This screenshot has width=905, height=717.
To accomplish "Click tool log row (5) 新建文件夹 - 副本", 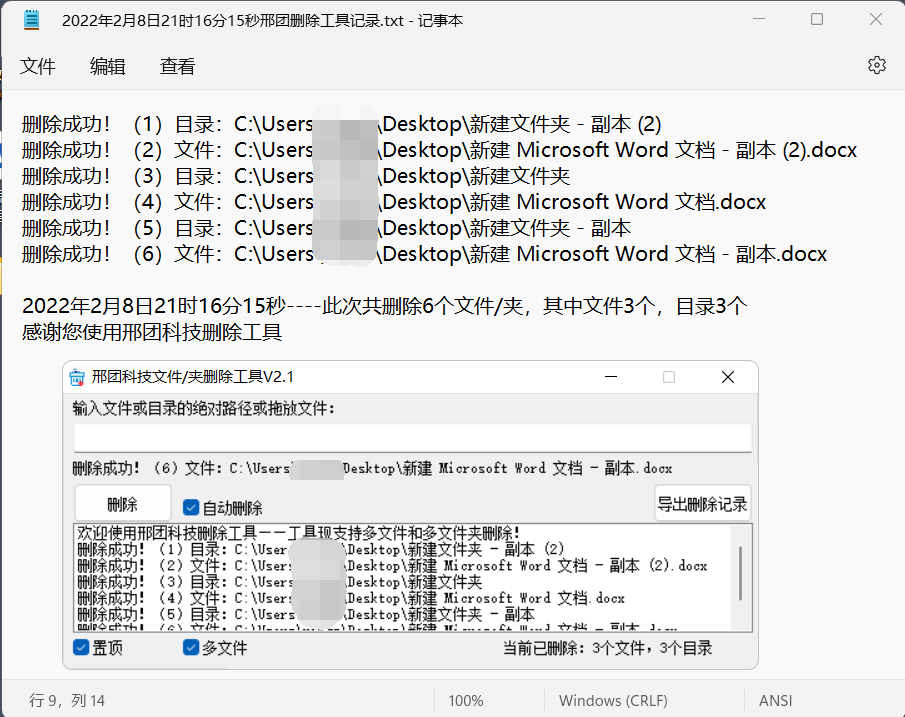I will pyautogui.click(x=306, y=614).
